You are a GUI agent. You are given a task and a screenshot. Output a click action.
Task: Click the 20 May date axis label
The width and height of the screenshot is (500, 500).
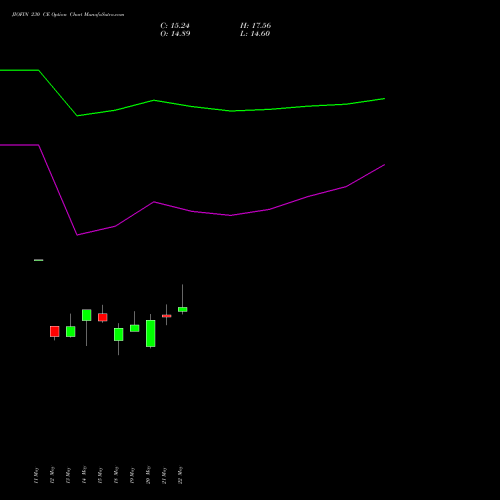click(148, 475)
